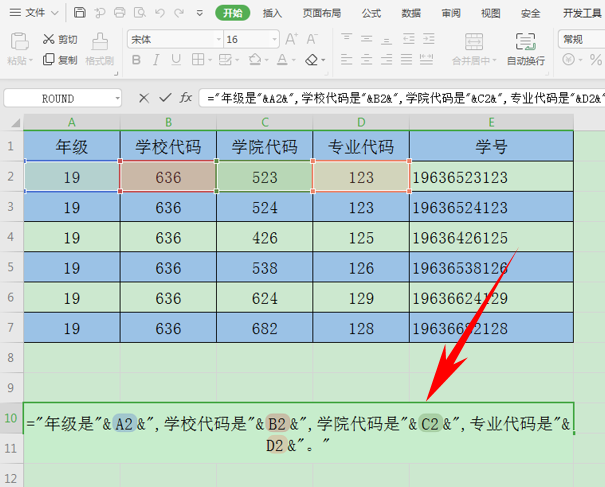
Task: Switch to Start (开始) tab
Action: [233, 13]
